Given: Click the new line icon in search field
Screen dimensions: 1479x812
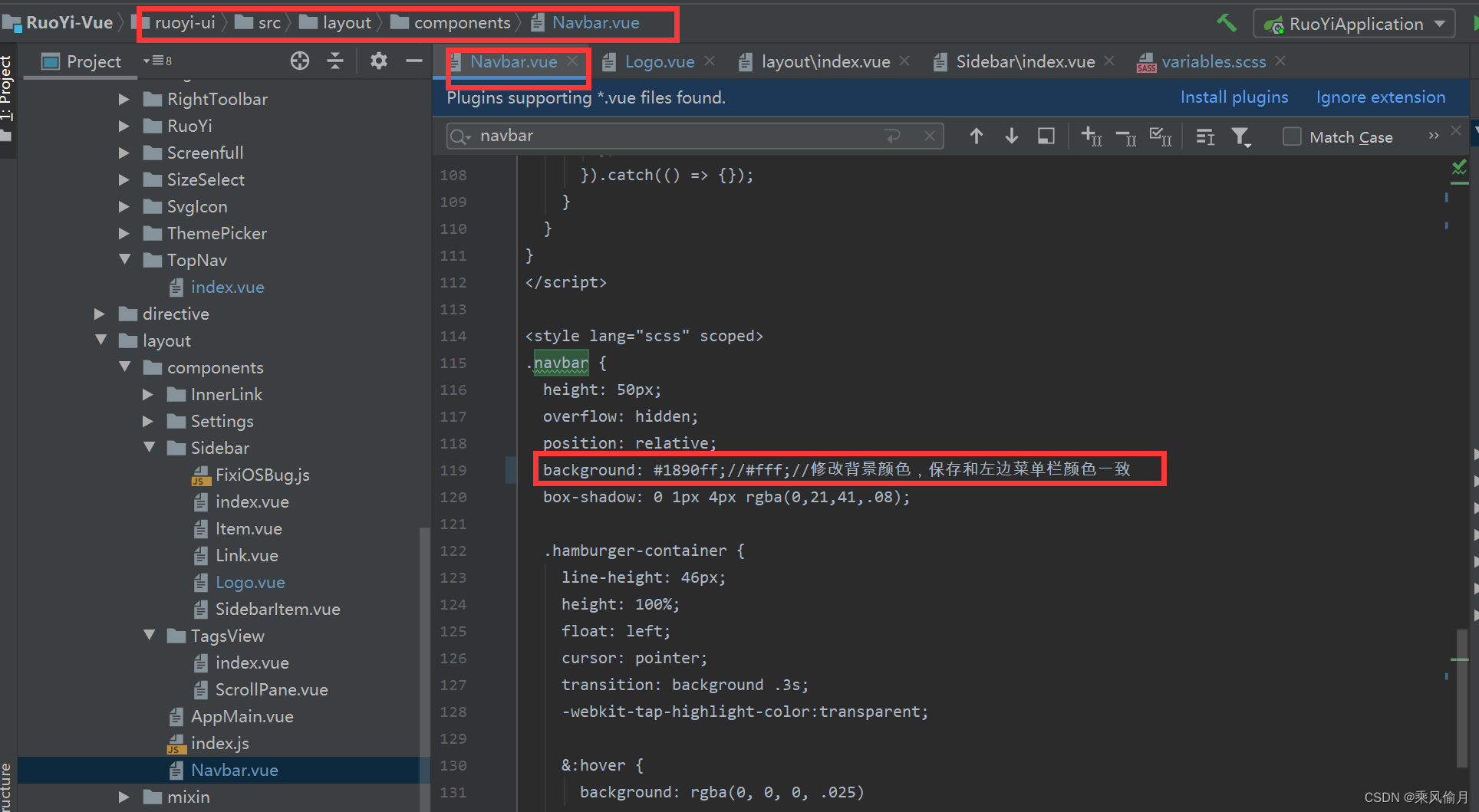Looking at the screenshot, I should click(892, 136).
